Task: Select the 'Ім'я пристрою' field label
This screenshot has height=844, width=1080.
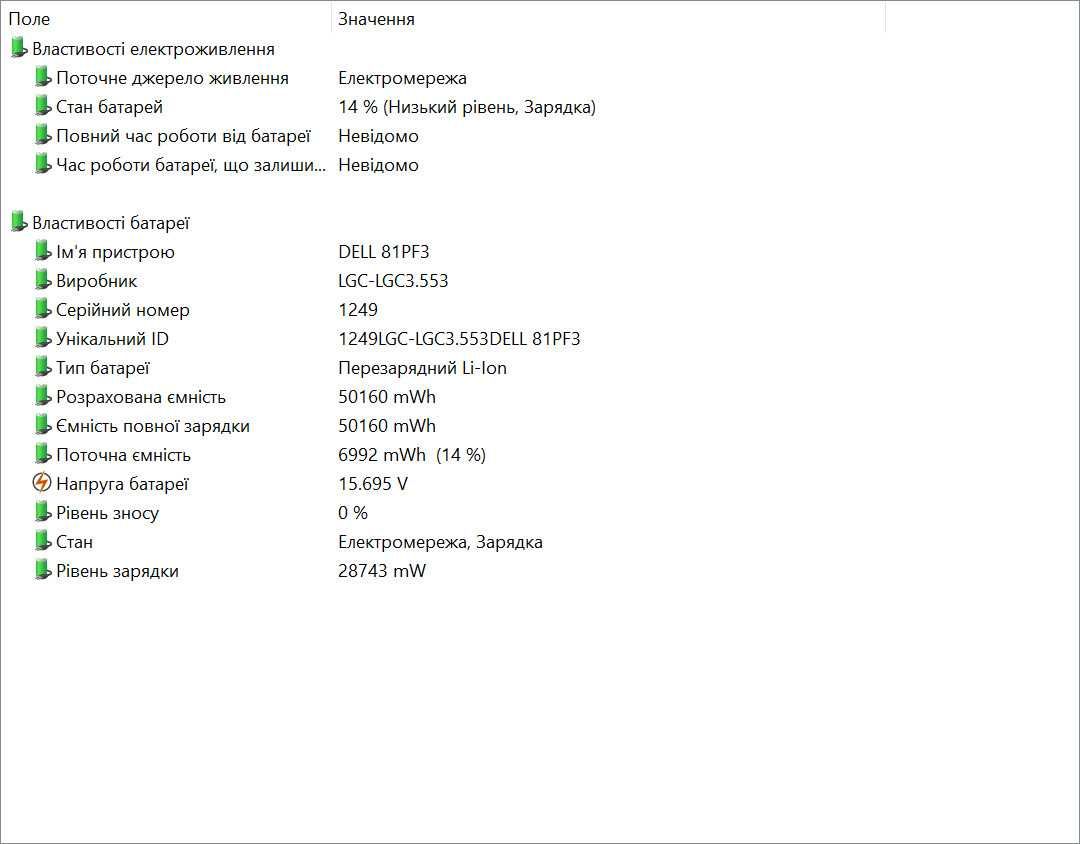Action: pyautogui.click(x=115, y=251)
